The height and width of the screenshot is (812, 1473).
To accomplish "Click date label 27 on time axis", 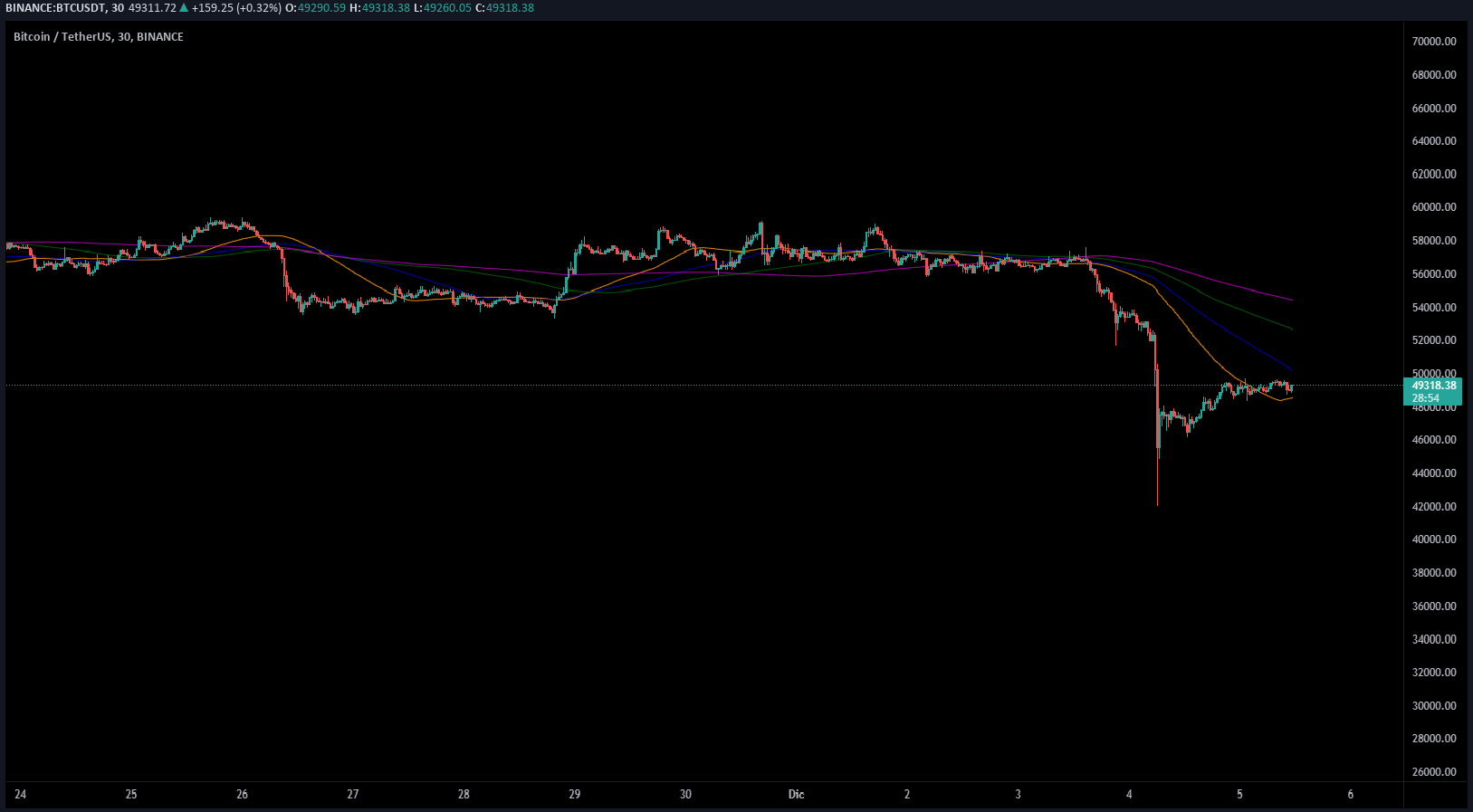I will click(353, 795).
